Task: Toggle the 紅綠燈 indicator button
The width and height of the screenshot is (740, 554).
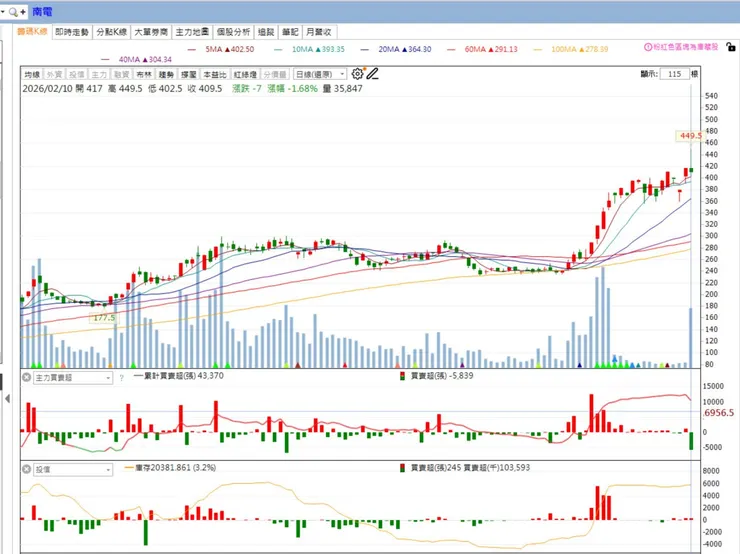Action: click(245, 75)
